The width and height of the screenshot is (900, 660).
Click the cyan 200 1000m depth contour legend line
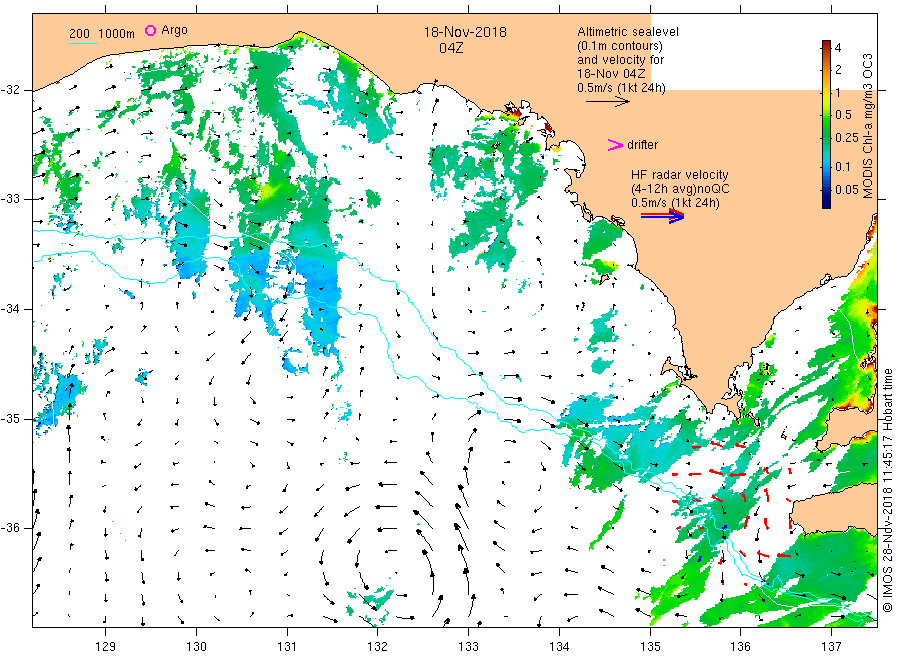83,43
